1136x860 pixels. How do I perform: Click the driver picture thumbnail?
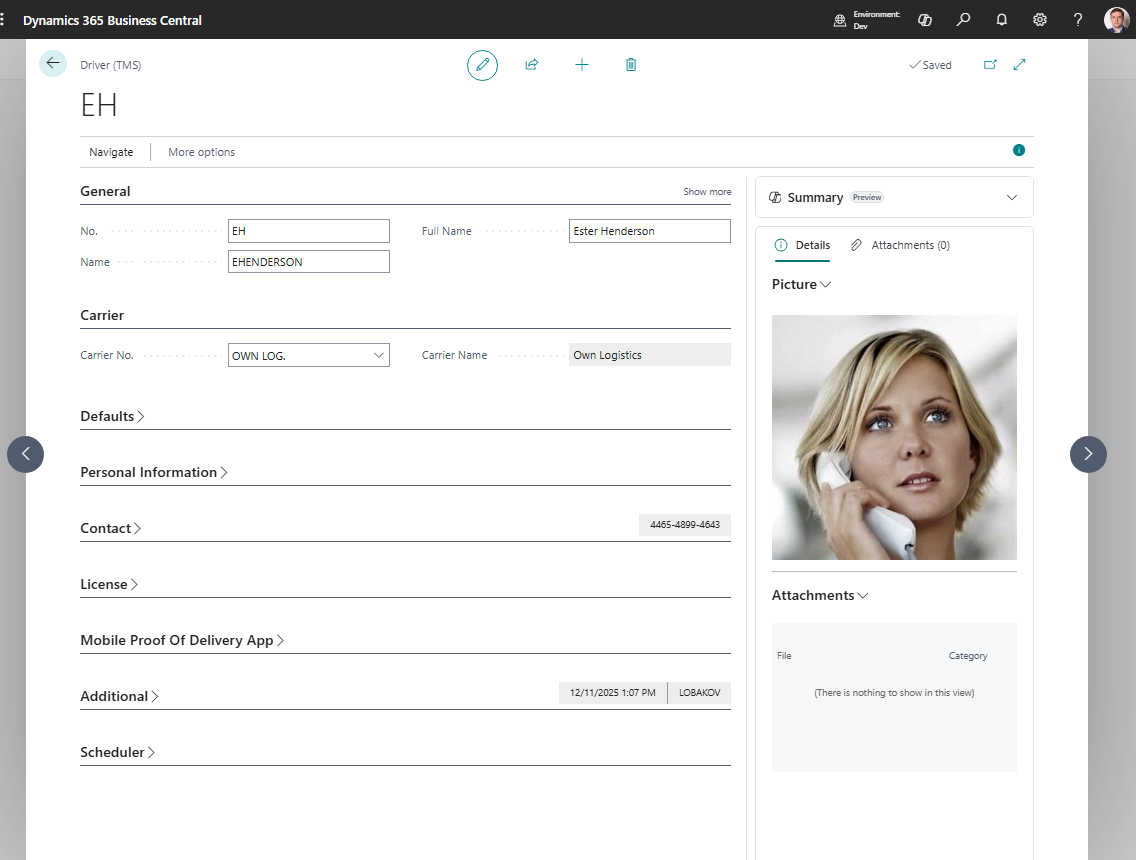[894, 437]
